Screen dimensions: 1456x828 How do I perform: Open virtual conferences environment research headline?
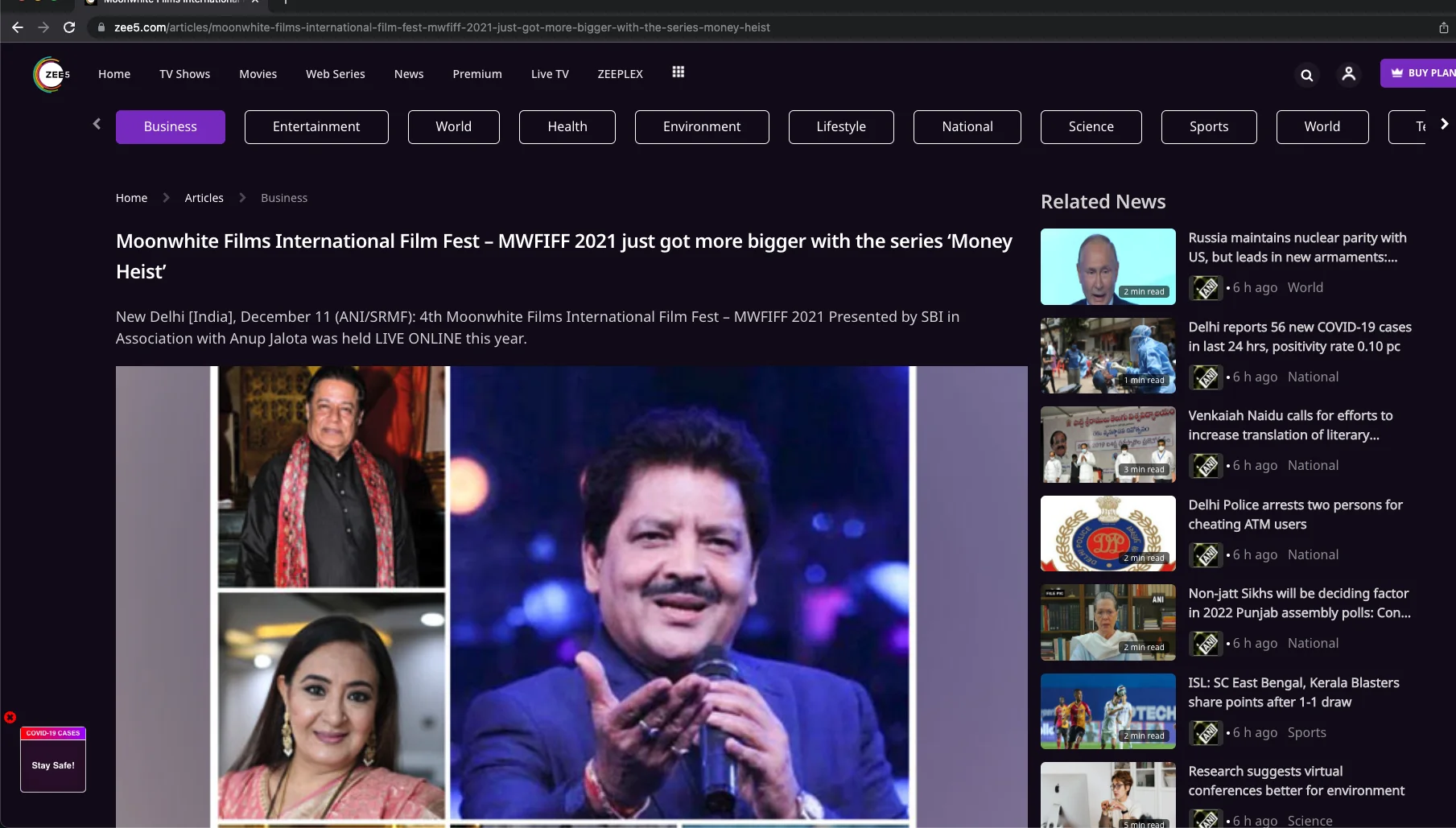pos(1296,781)
